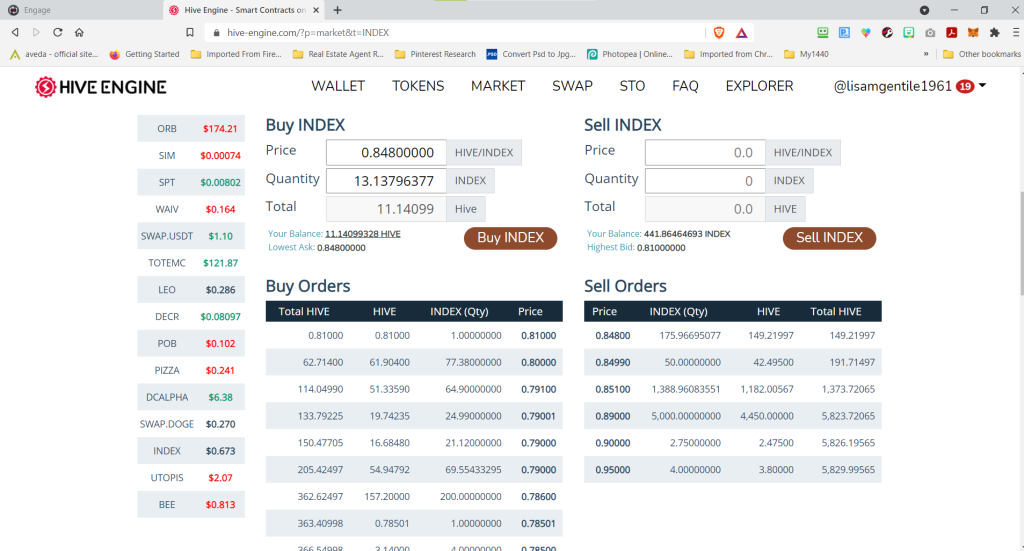This screenshot has width=1024, height=551.
Task: Open Brave Shields lion icon
Action: click(x=719, y=33)
